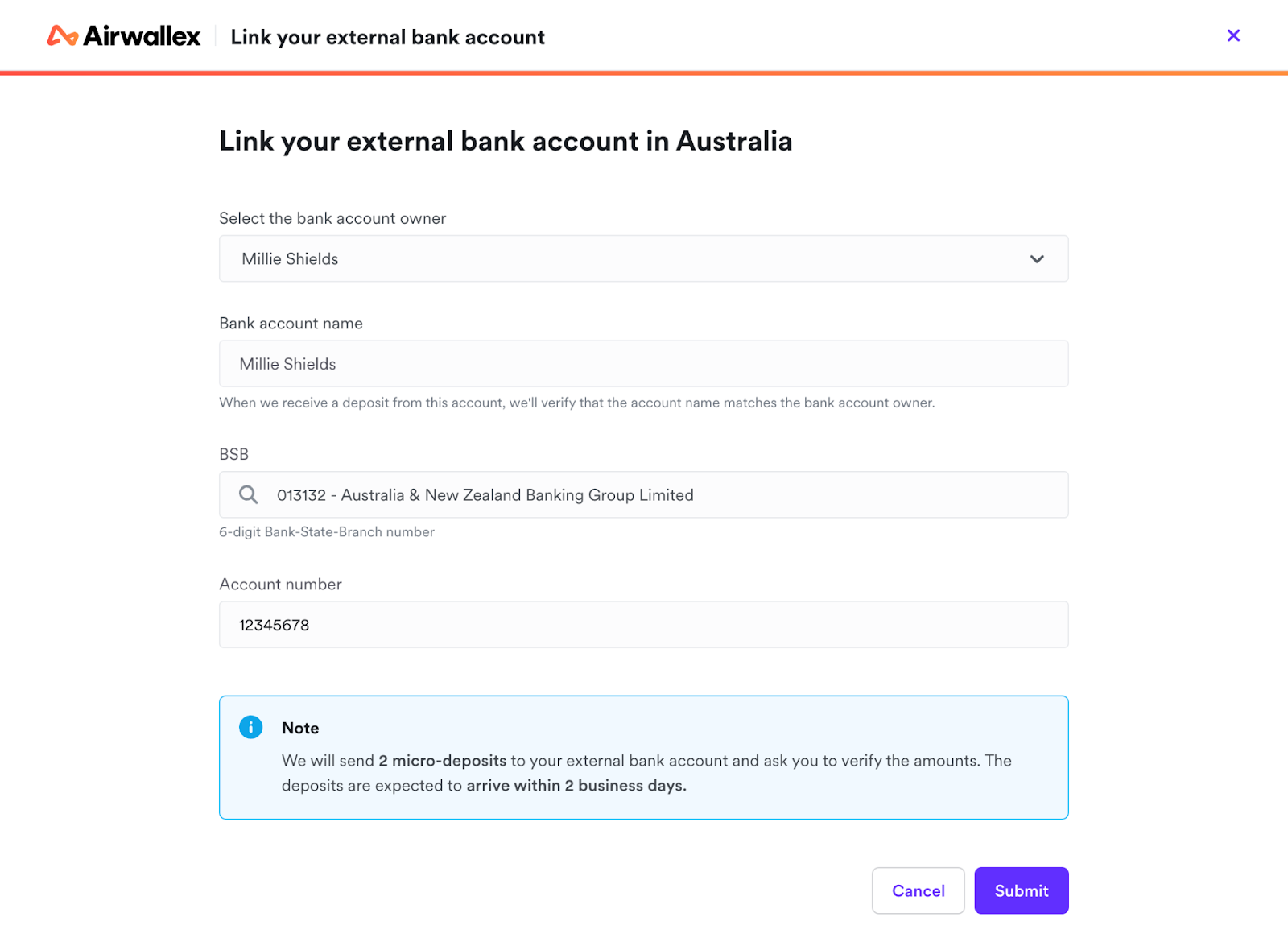Click the main 'in Australia' page heading
Image resolution: width=1288 pixels, height=942 pixels.
[506, 141]
